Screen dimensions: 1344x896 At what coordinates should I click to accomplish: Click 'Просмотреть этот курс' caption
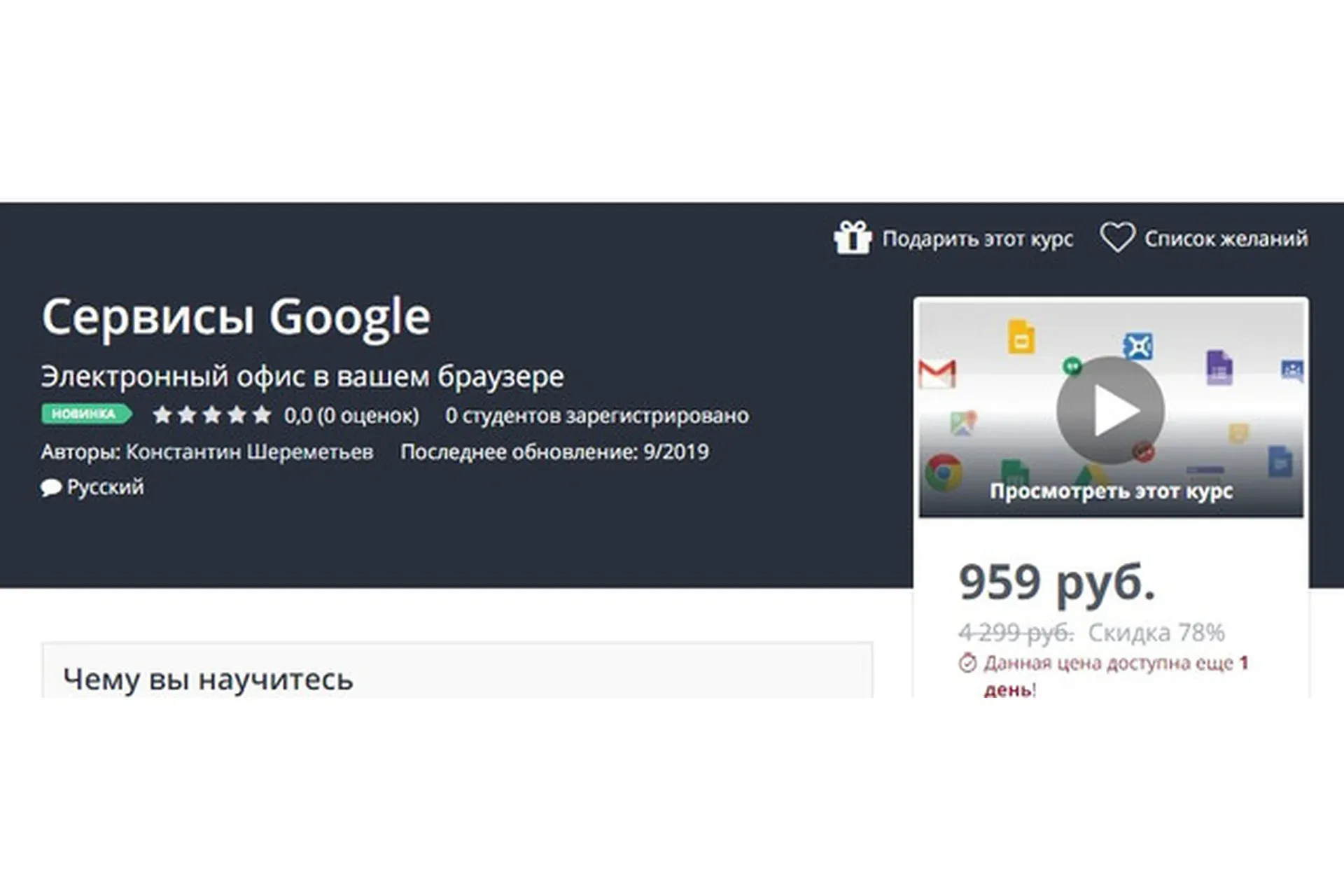pyautogui.click(x=1111, y=491)
